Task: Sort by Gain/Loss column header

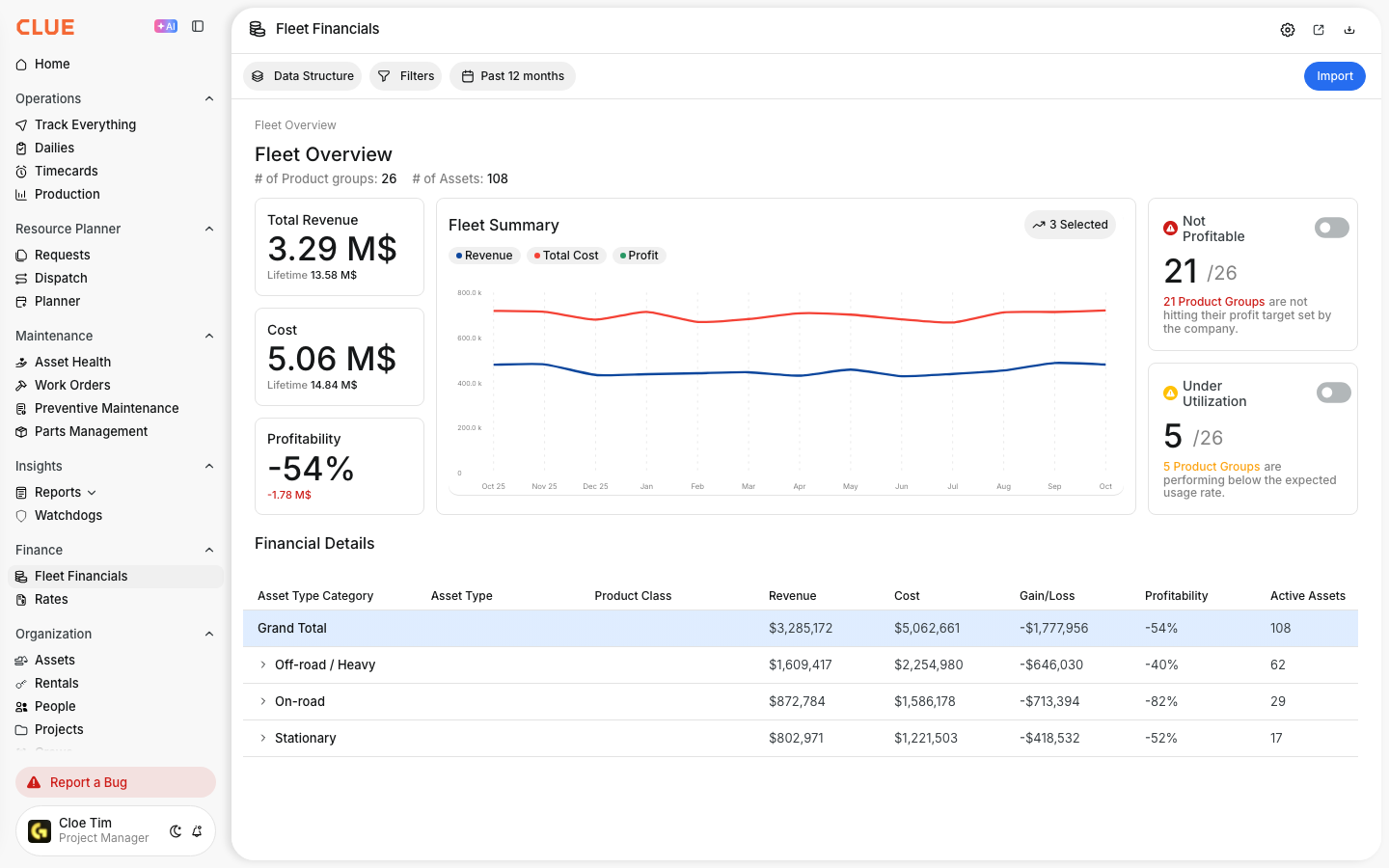Action: click(x=1047, y=596)
